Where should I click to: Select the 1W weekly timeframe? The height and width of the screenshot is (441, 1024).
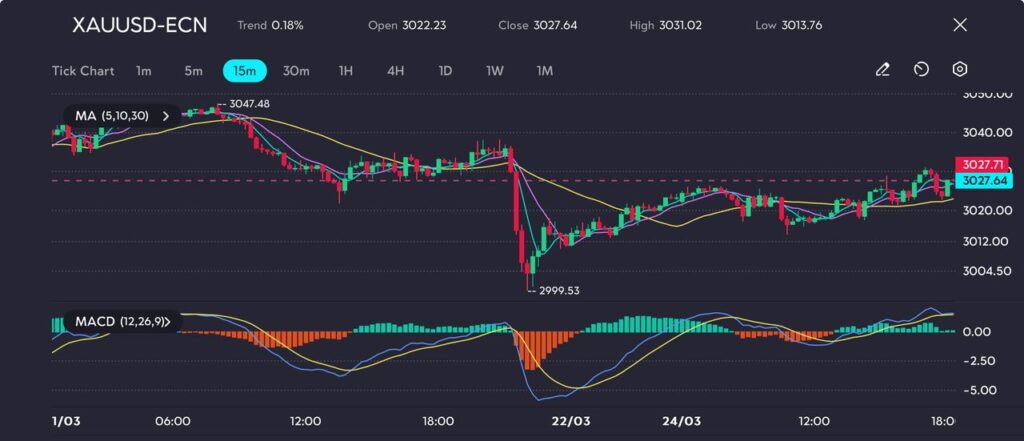click(x=495, y=71)
